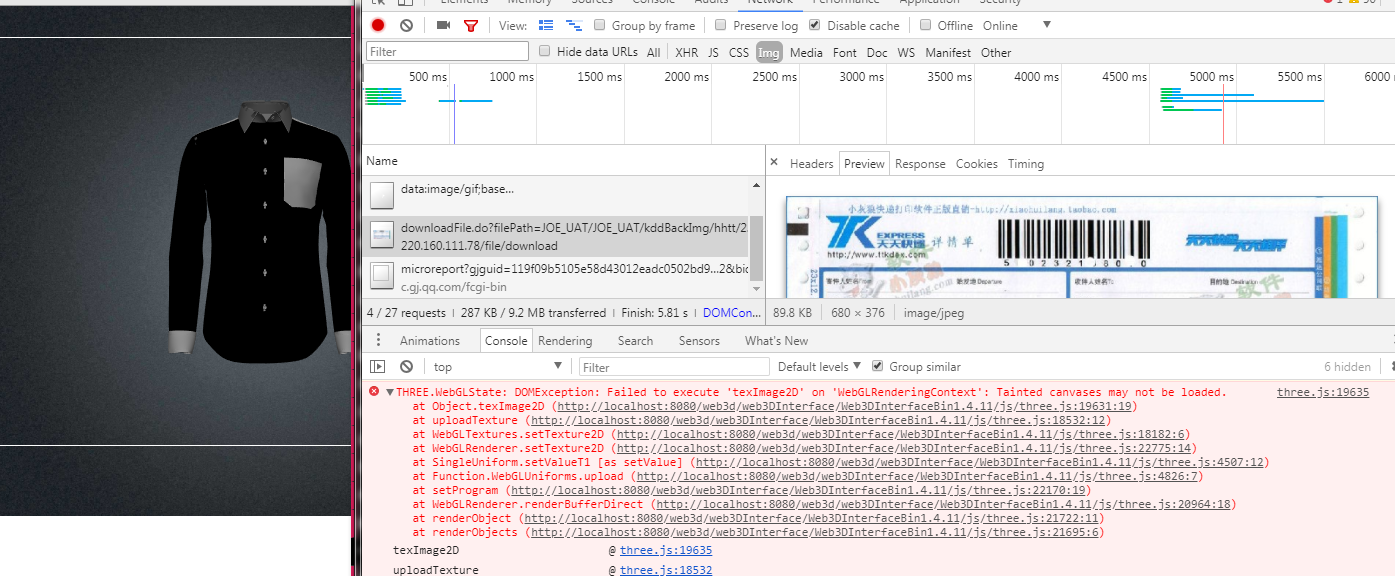The height and width of the screenshot is (576, 1395).
Task: Collapse the THREE.WebGLState error stack
Action: (389, 392)
